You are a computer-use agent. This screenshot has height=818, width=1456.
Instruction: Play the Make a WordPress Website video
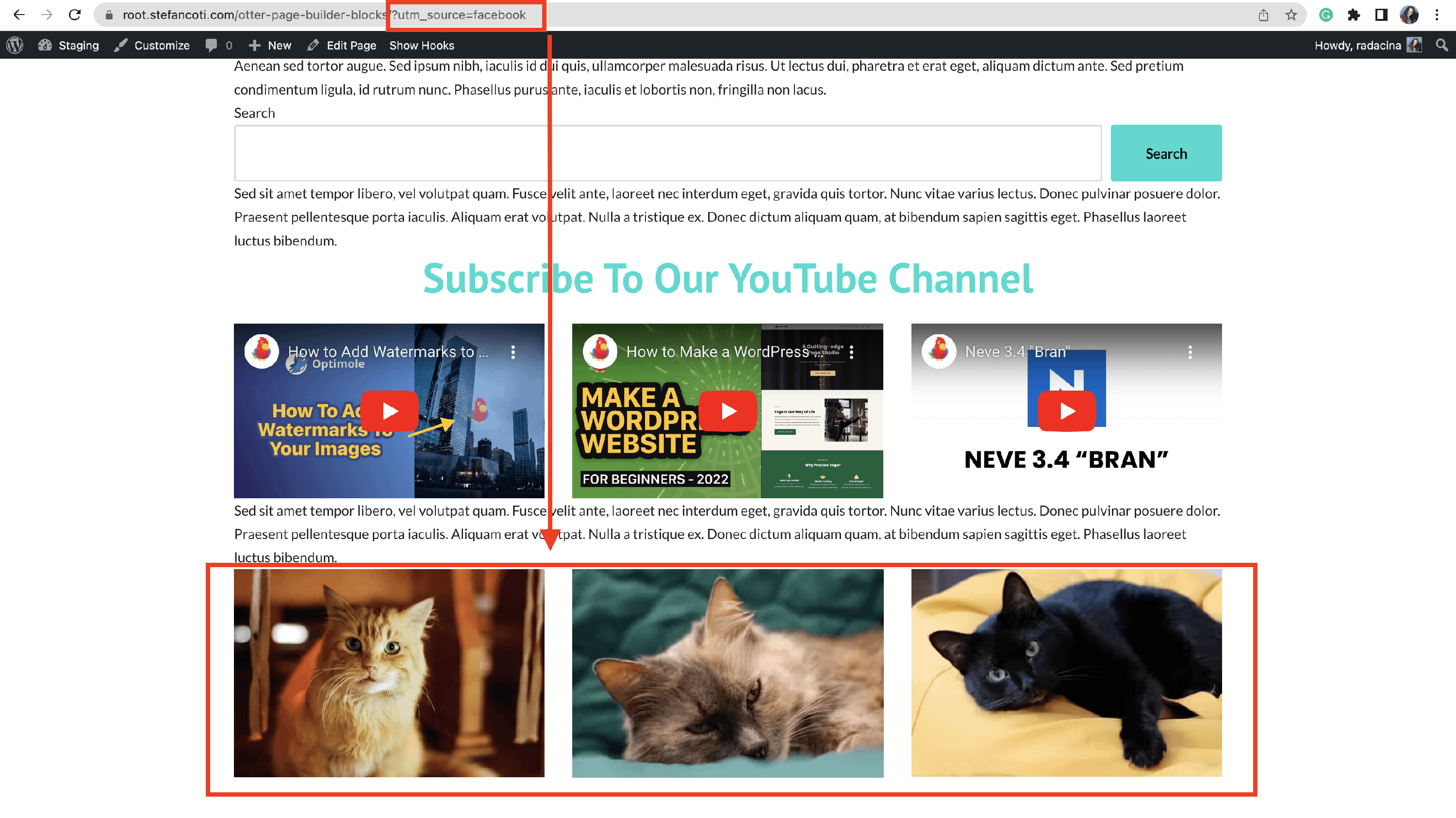728,410
